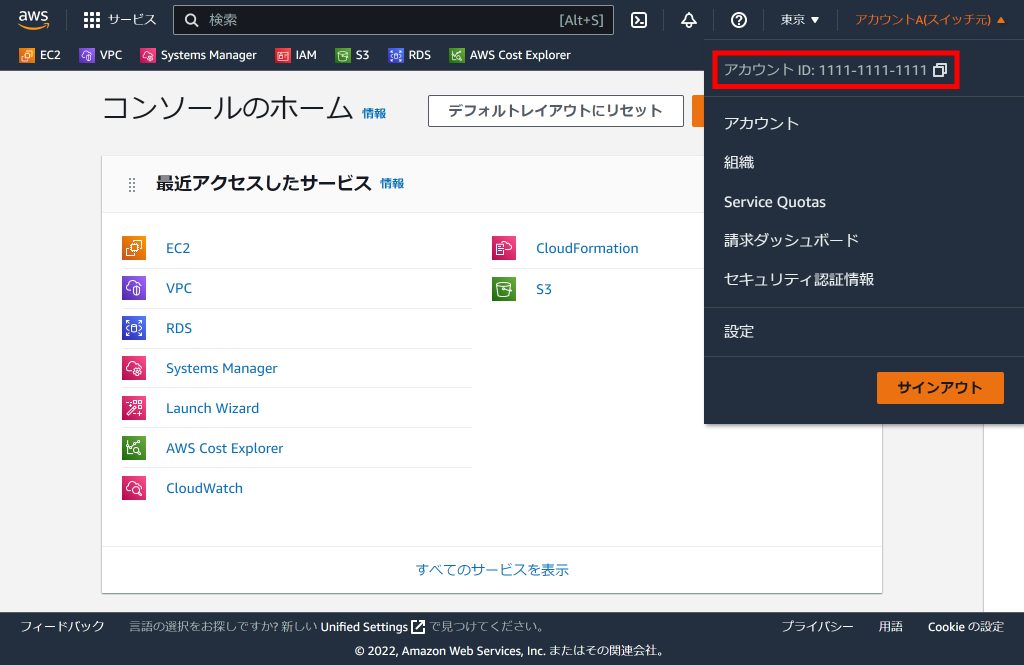Click CloudWatch icon in recently visited list

coord(134,488)
